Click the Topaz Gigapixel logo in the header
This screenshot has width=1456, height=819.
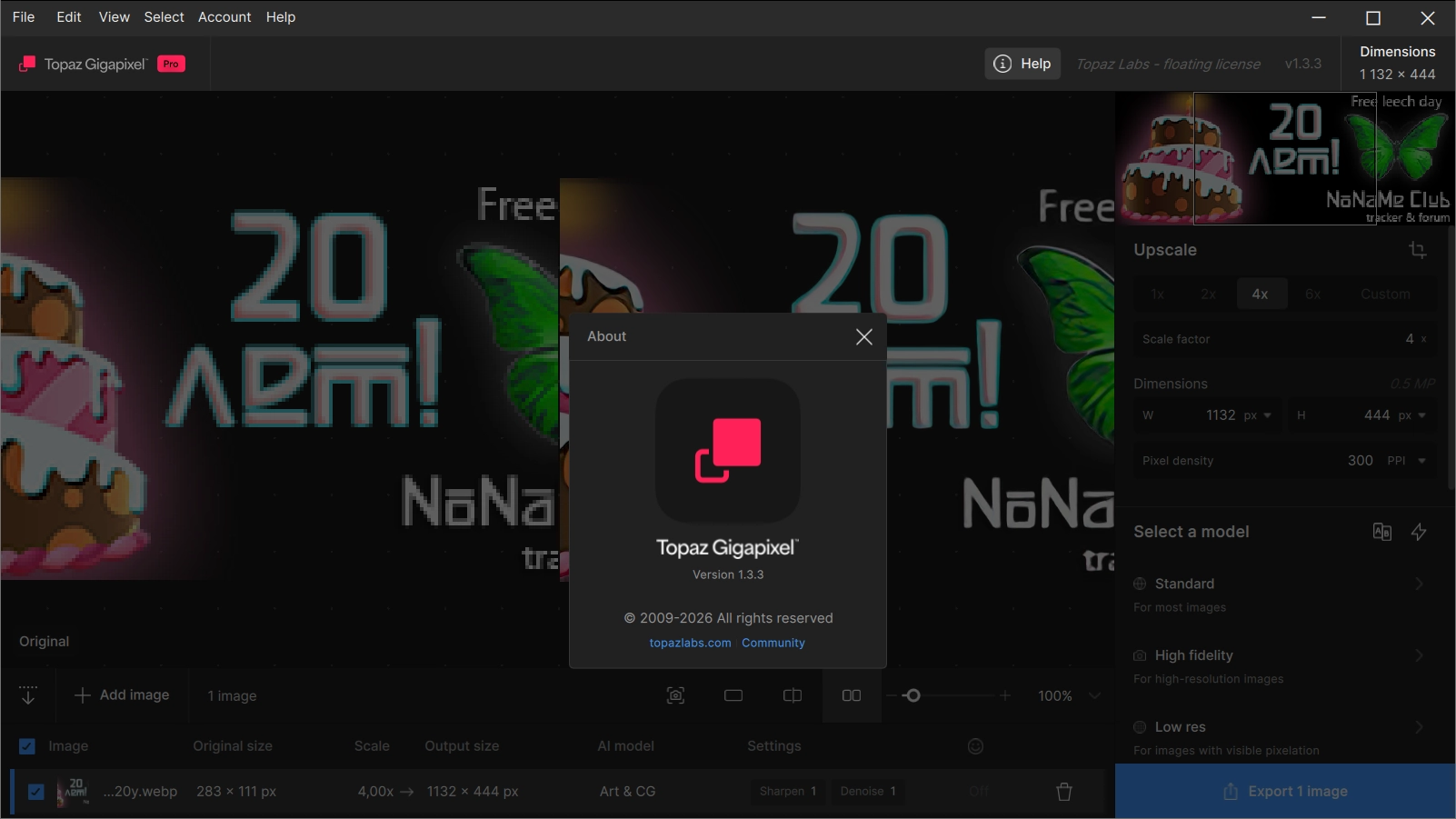tap(84, 64)
